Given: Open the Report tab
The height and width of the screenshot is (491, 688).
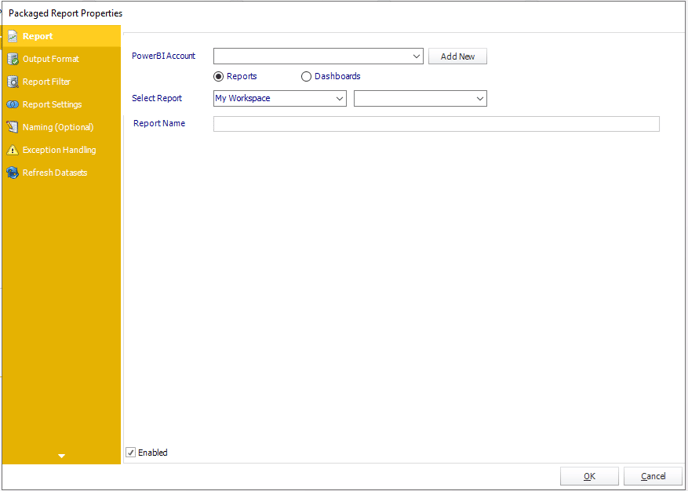Looking at the screenshot, I should pos(61,36).
